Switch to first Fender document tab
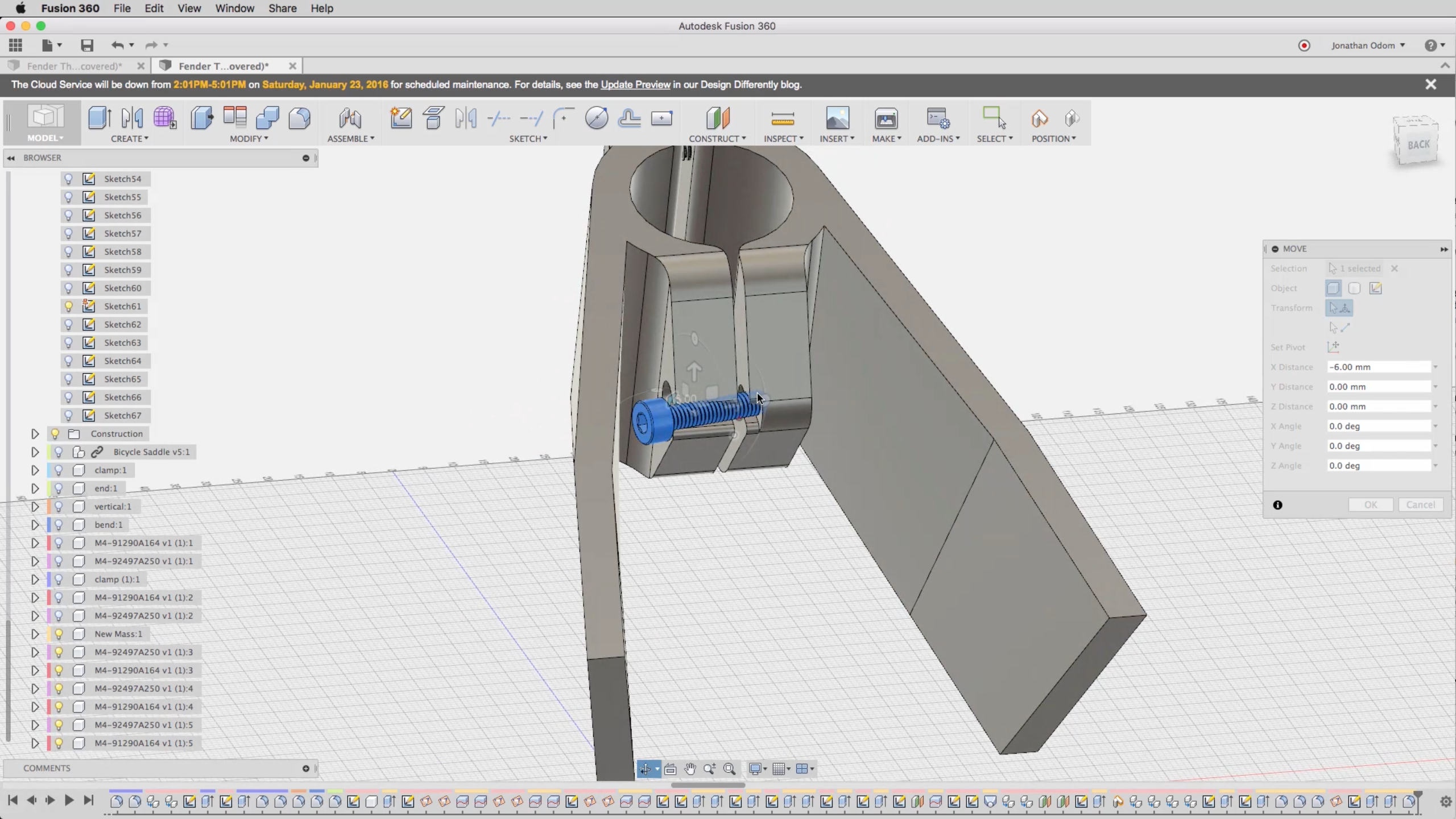Image resolution: width=1456 pixels, height=819 pixels. point(74,66)
